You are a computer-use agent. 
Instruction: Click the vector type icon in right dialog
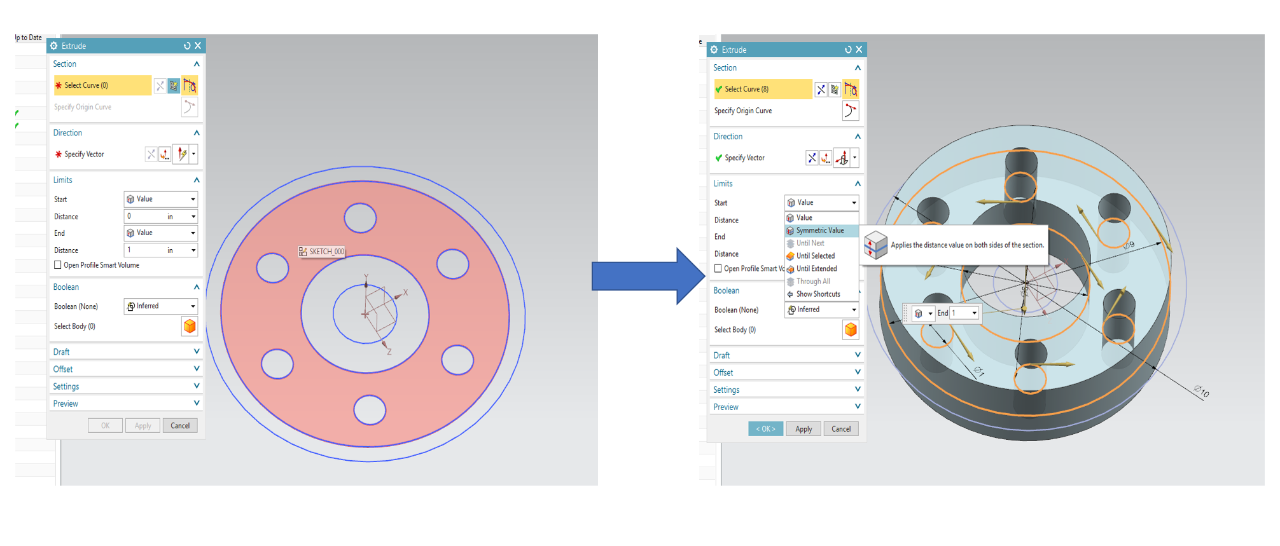coord(842,158)
